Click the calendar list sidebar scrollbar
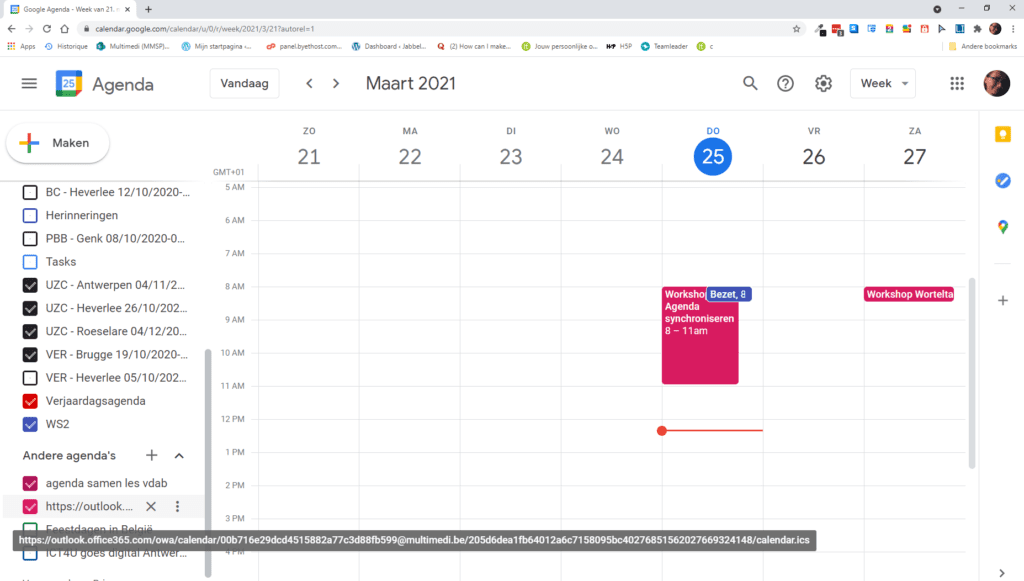Image resolution: width=1024 pixels, height=581 pixels. tap(208, 462)
